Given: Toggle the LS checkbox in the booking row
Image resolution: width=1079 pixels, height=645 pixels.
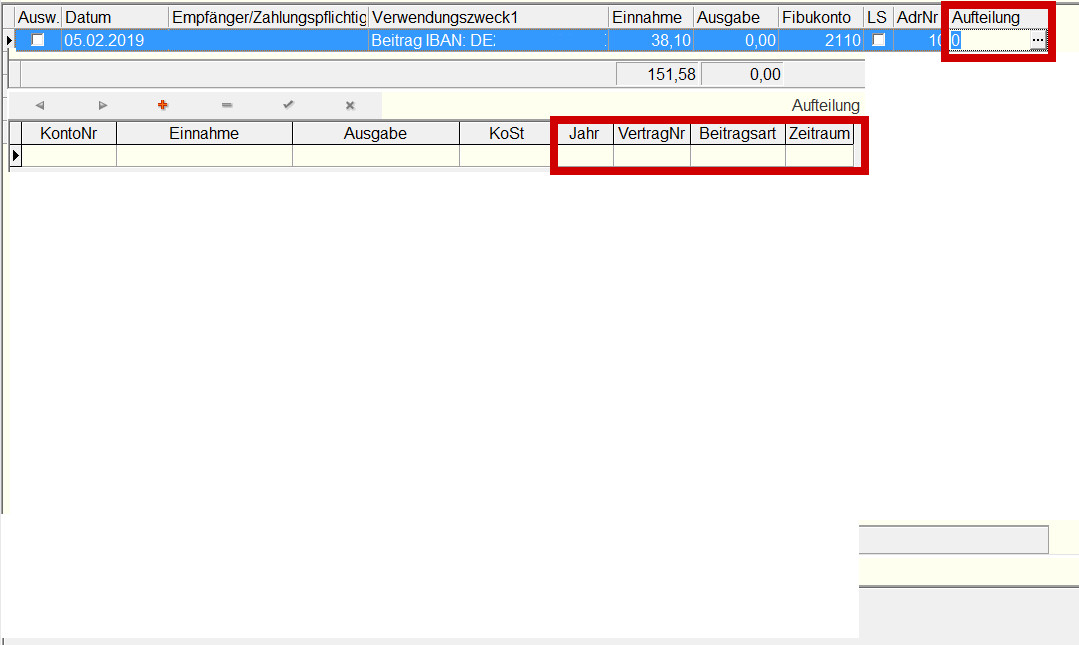Looking at the screenshot, I should point(879,40).
